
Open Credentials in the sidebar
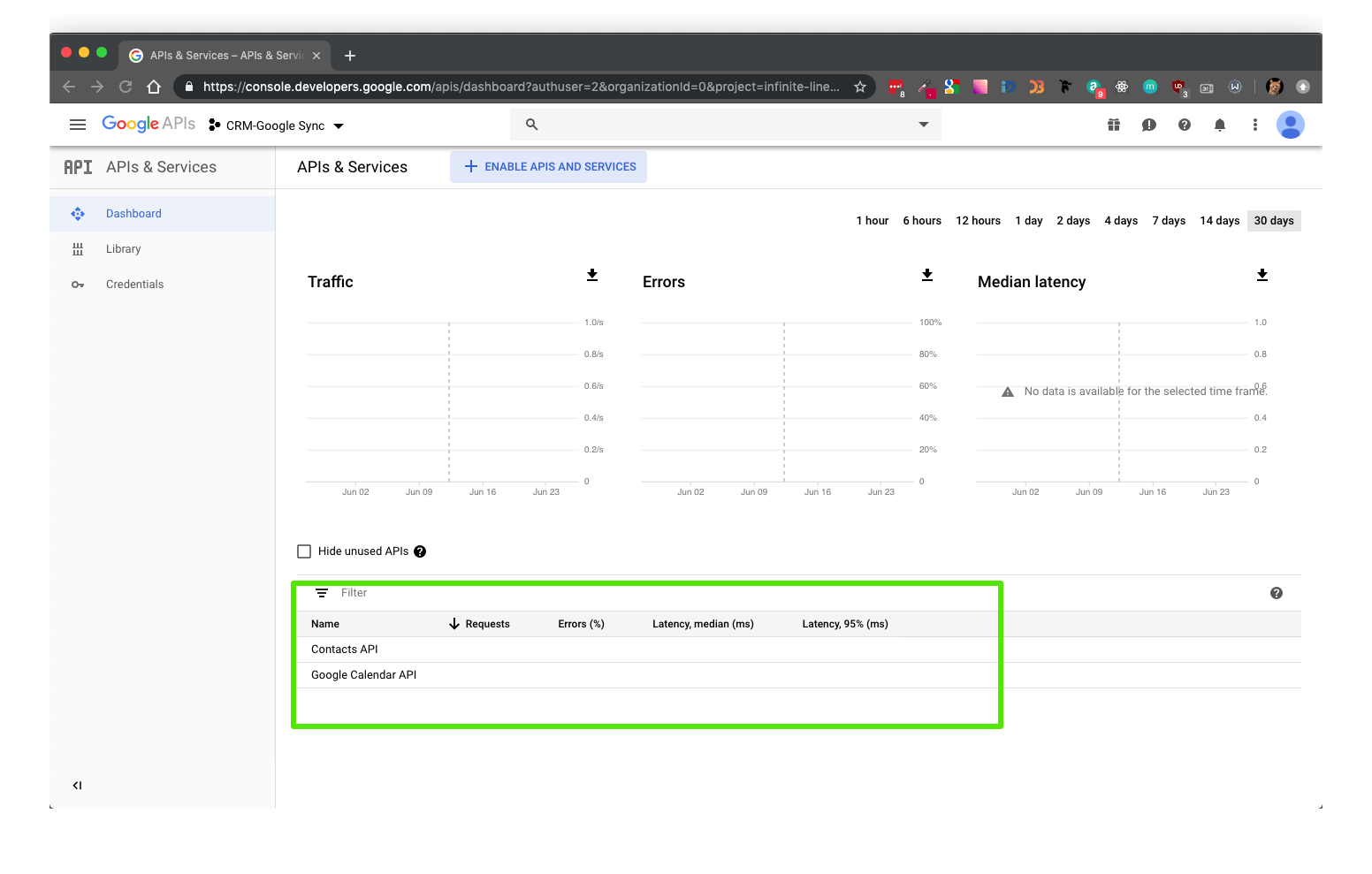(x=163, y=285)
